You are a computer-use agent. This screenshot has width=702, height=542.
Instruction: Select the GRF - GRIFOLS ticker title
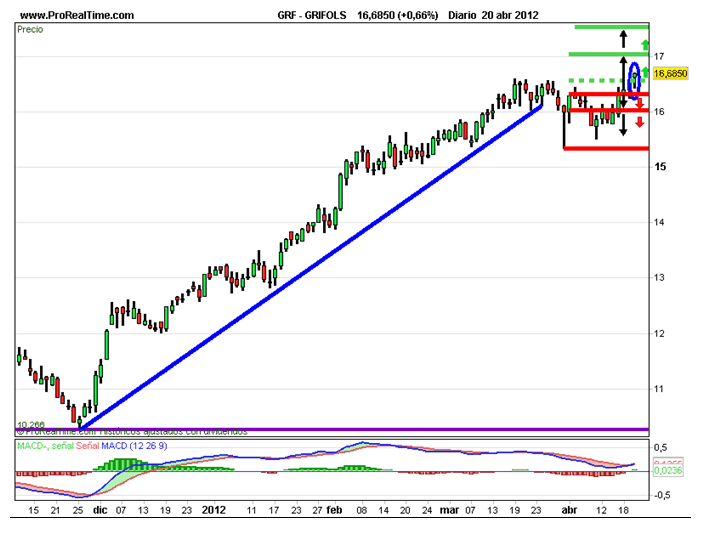click(312, 15)
